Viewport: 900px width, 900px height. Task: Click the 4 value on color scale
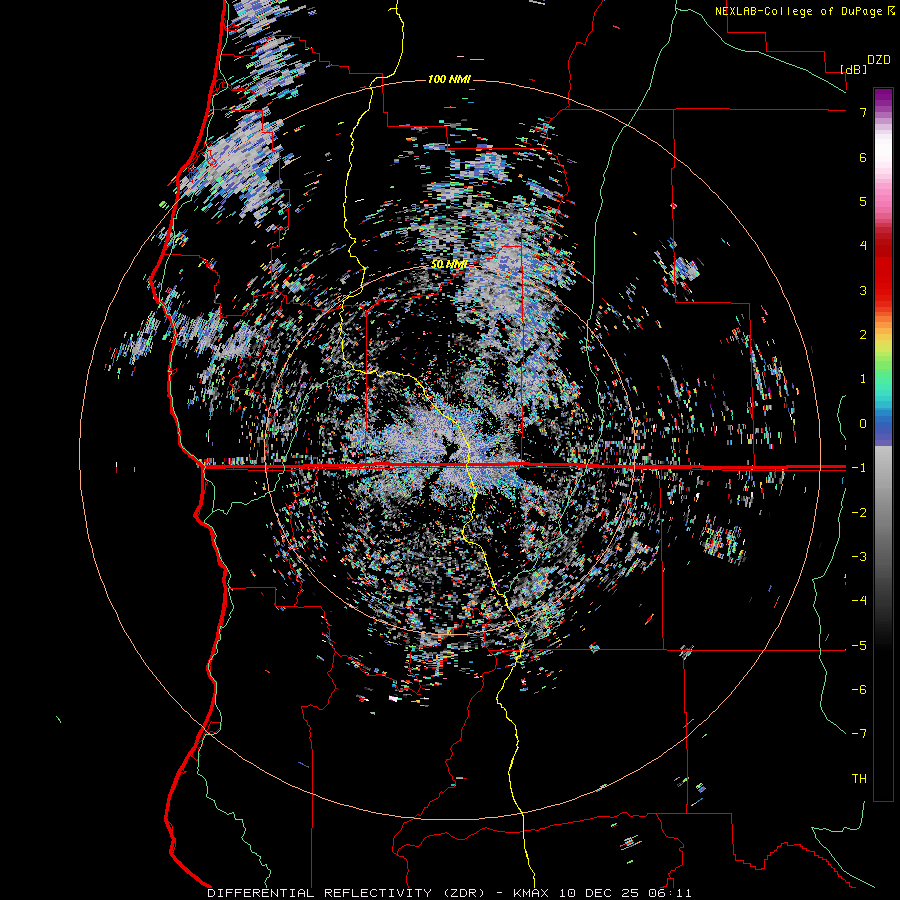[863, 245]
